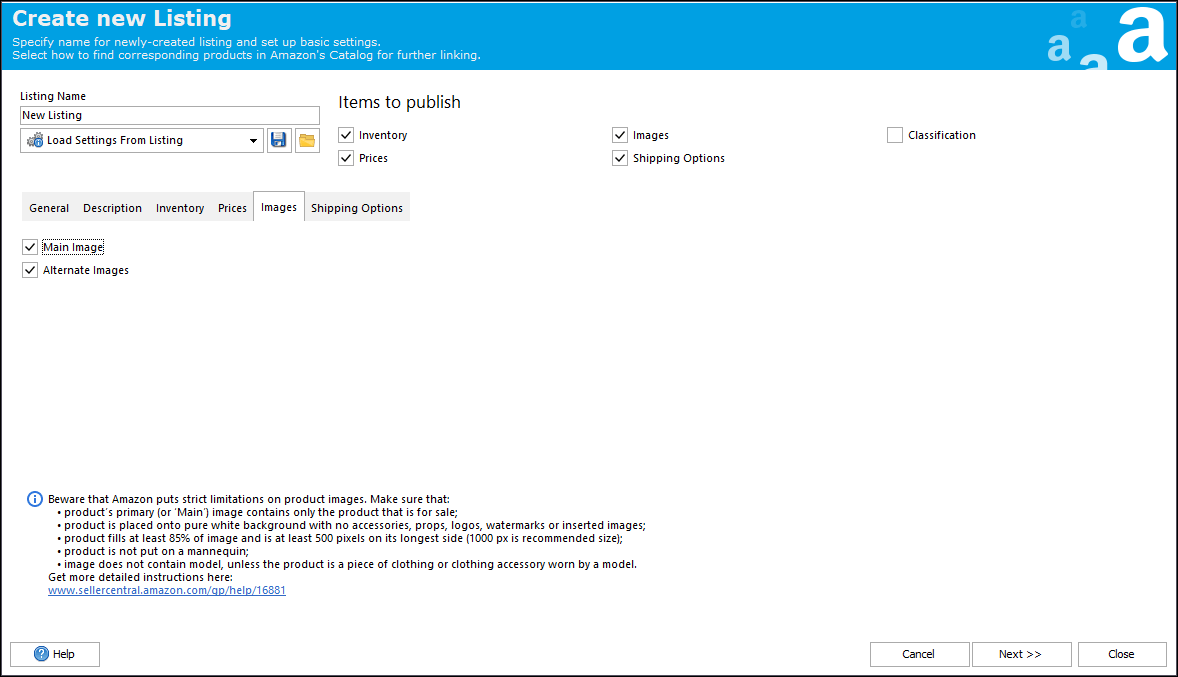Image resolution: width=1178 pixels, height=677 pixels.
Task: Click the save settings floppy disk icon
Action: tap(279, 140)
